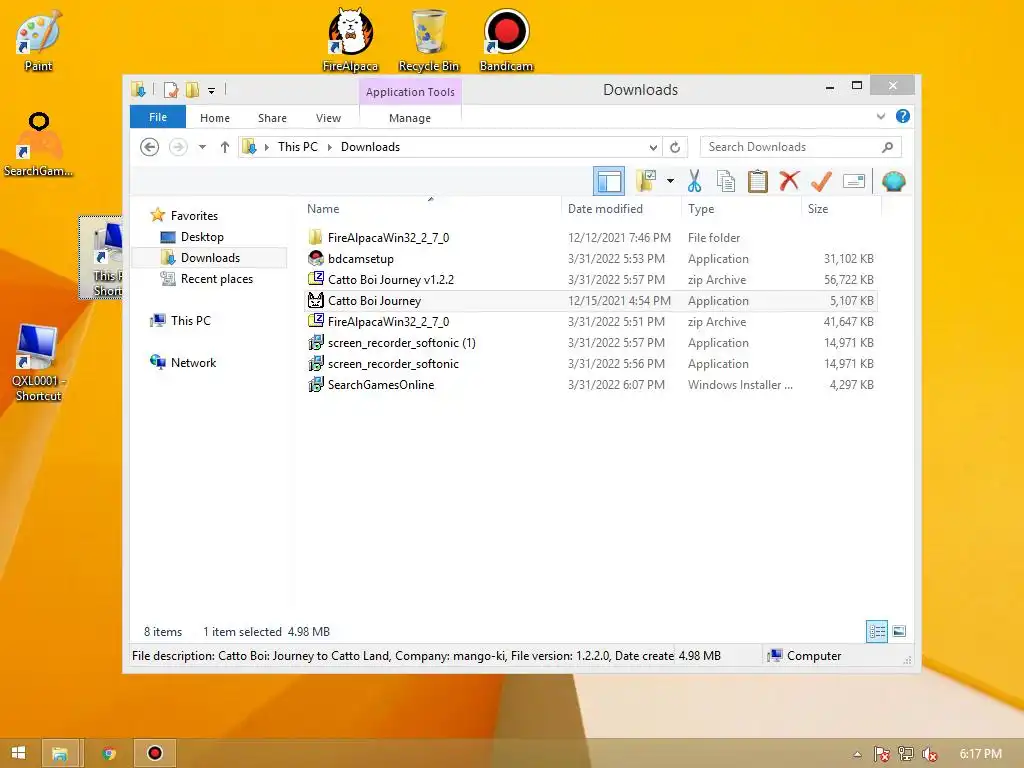Click the teal shell icon in toolbar
This screenshot has width=1024, height=768.
click(893, 181)
